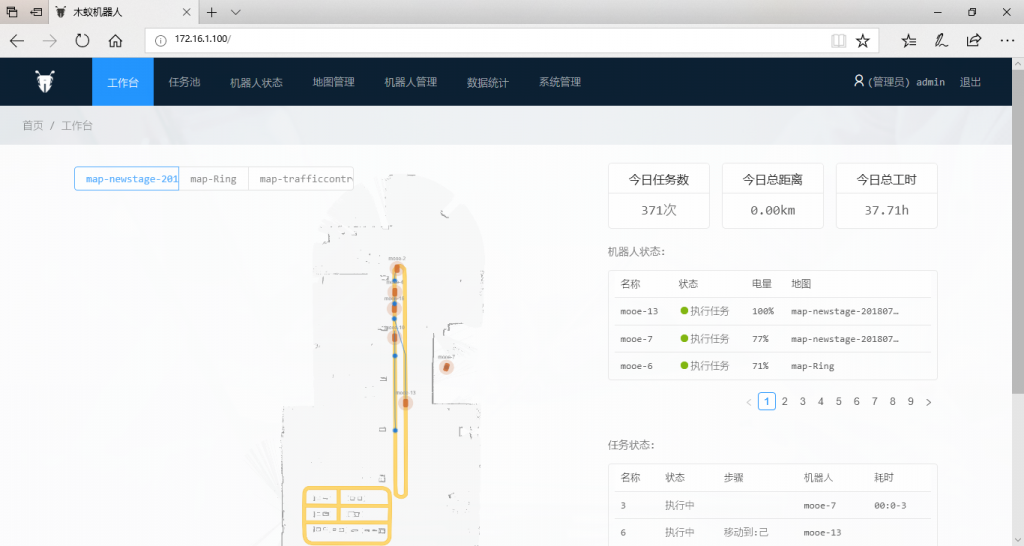The width and height of the screenshot is (1024, 546).
Task: Go to browser home page icon
Action: coord(116,41)
